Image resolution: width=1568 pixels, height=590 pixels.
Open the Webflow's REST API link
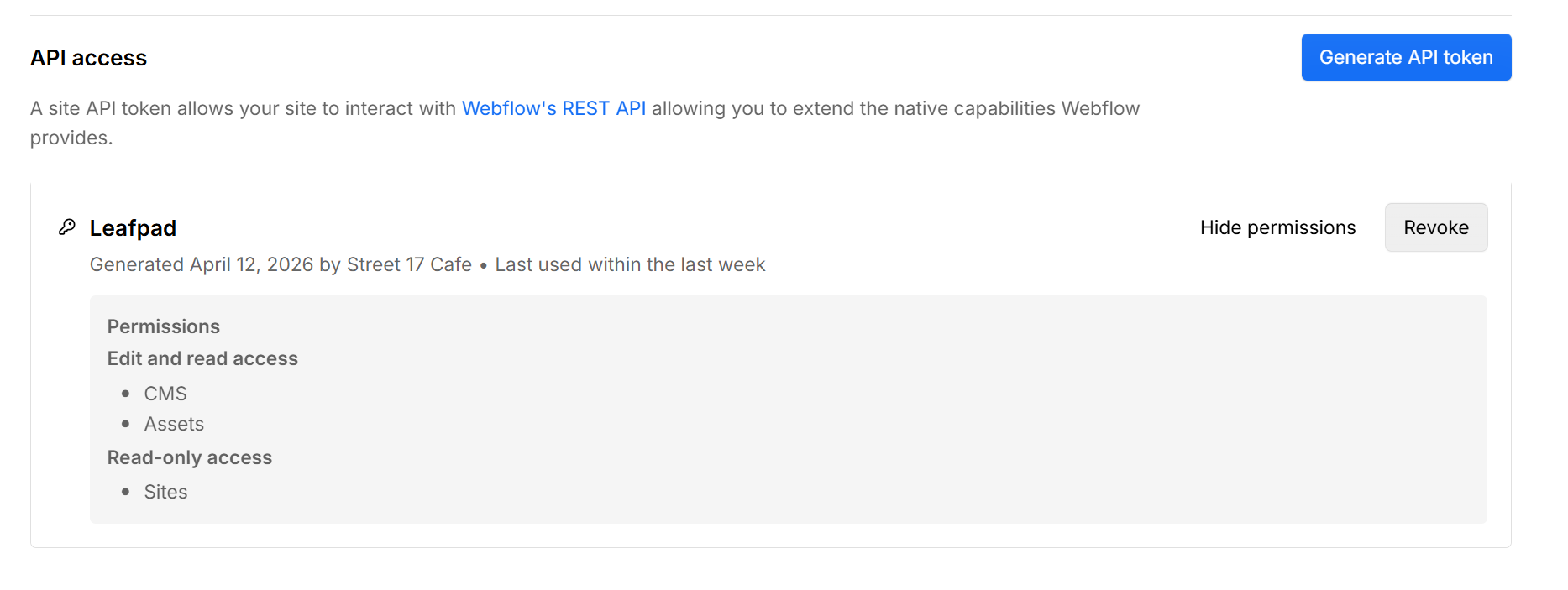(554, 108)
